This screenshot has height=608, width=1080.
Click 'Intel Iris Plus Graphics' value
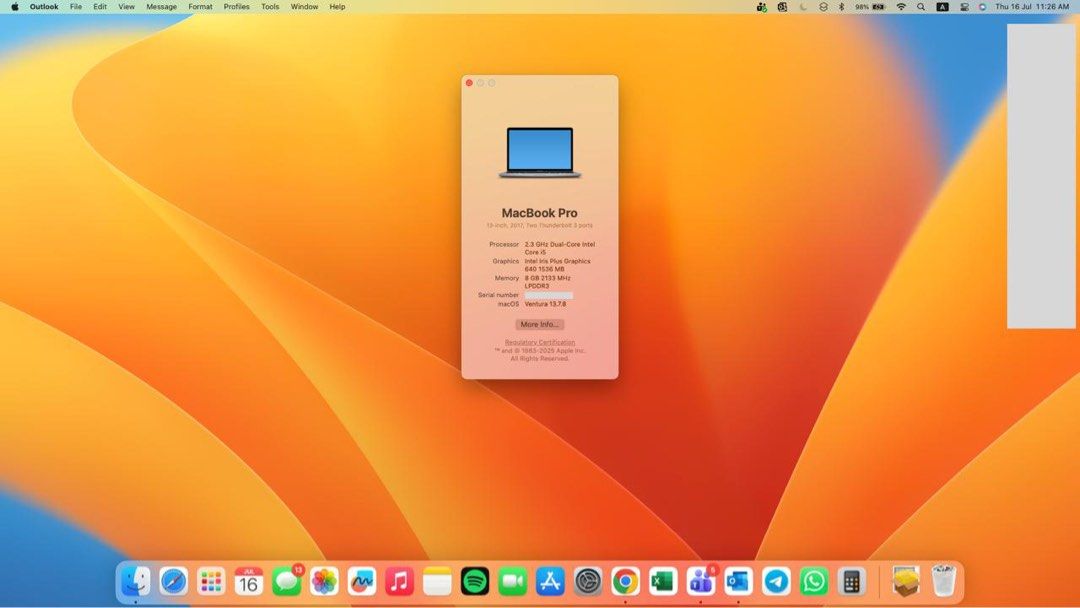pyautogui.click(x=557, y=262)
